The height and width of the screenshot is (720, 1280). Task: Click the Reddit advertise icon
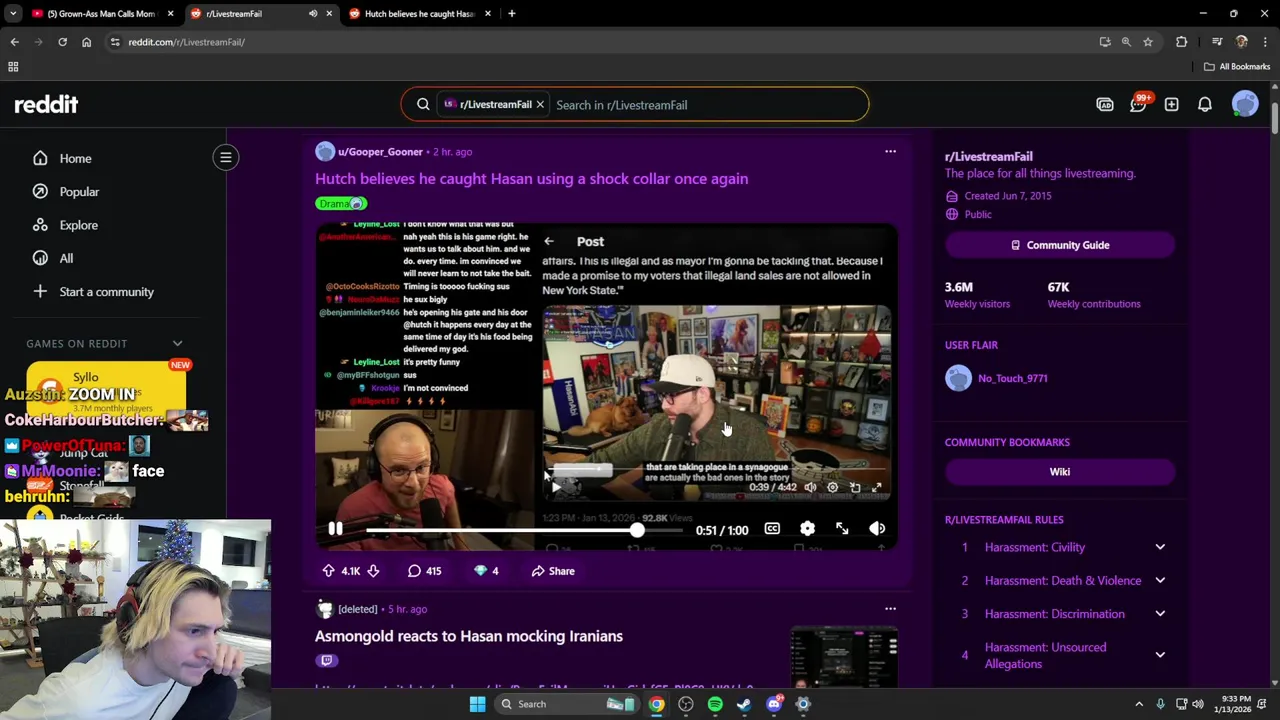(x=1105, y=104)
